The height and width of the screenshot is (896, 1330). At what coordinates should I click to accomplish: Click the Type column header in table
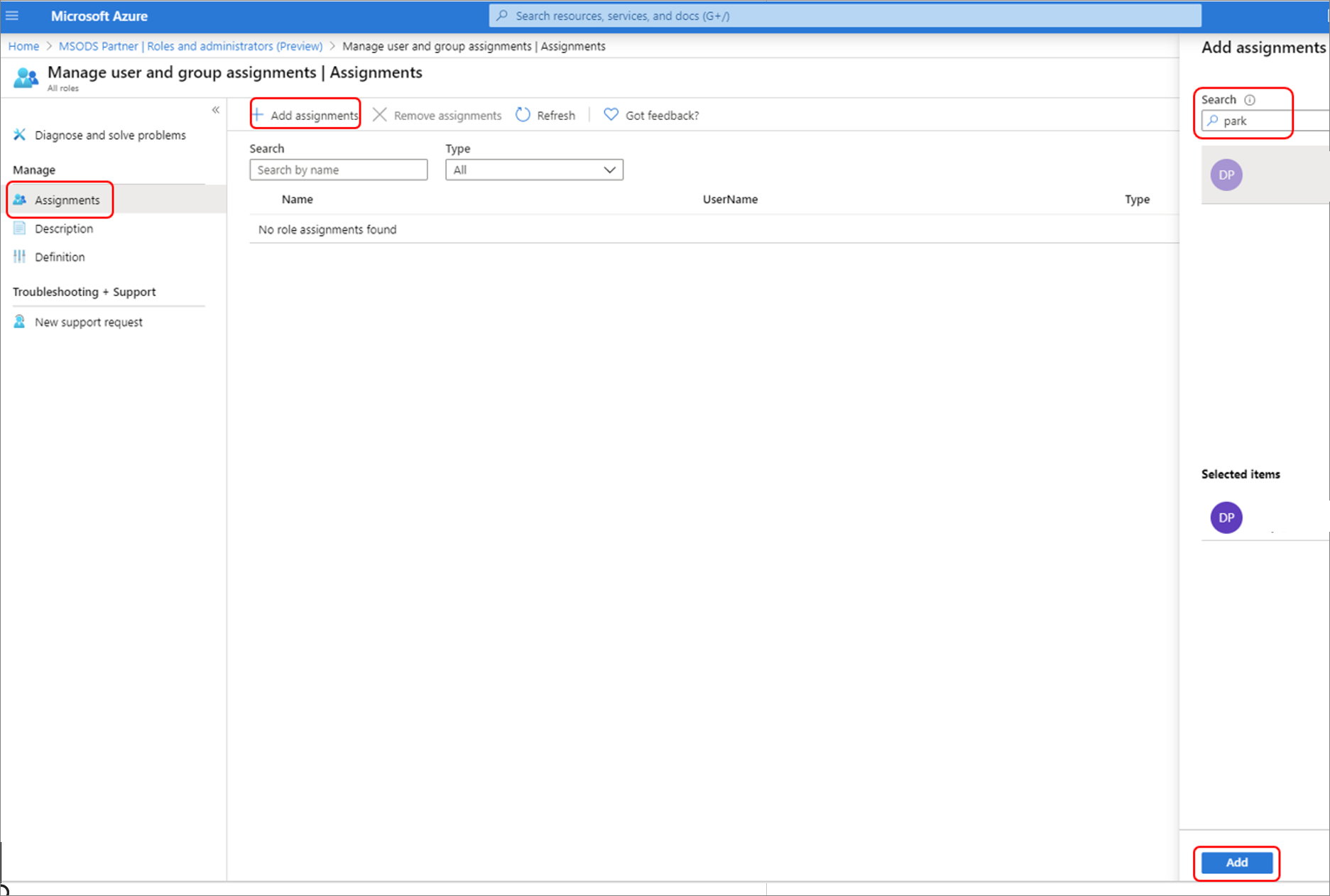1137,200
